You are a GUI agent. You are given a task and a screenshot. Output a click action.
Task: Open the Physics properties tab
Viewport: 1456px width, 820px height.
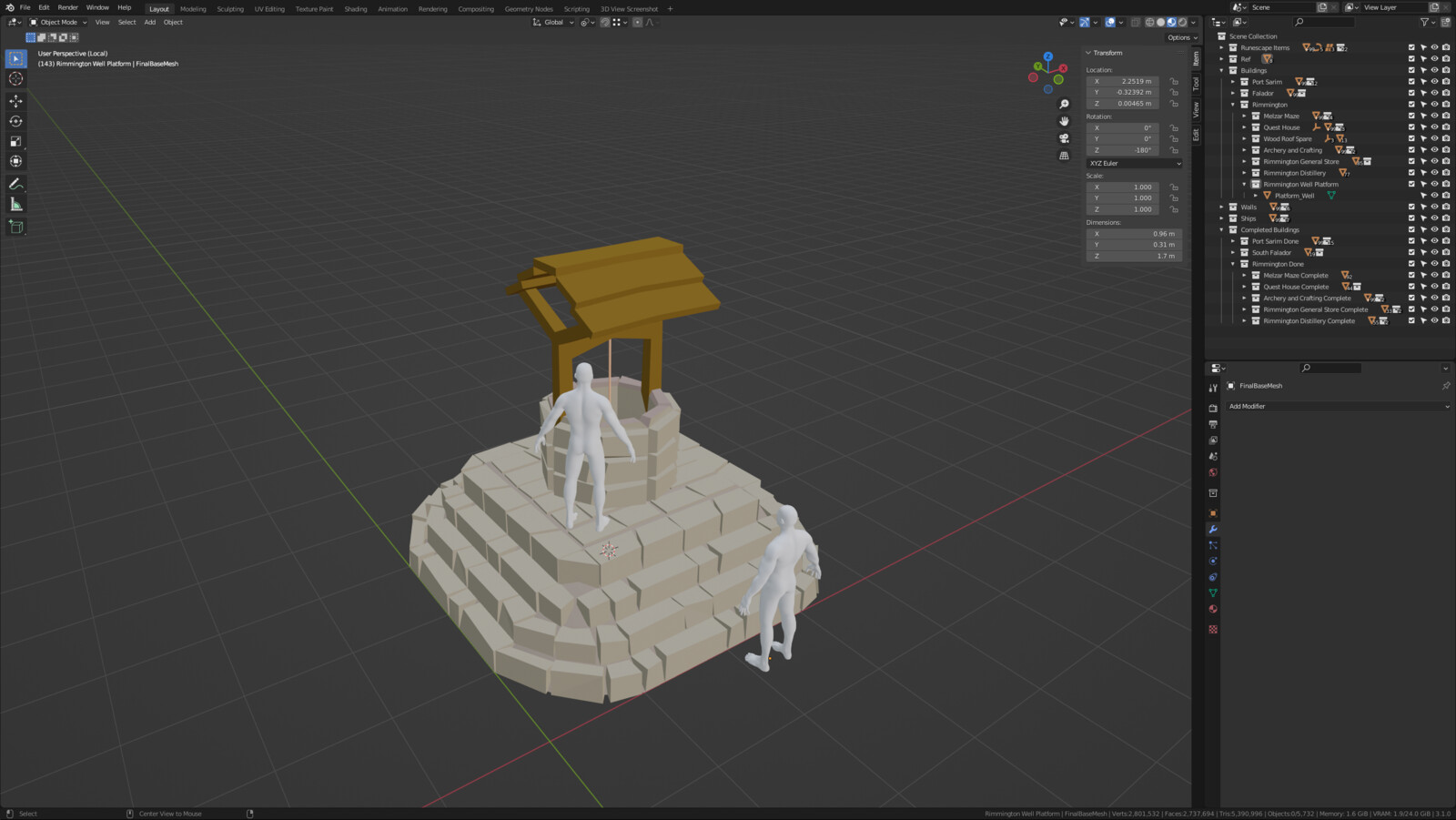pos(1213,562)
